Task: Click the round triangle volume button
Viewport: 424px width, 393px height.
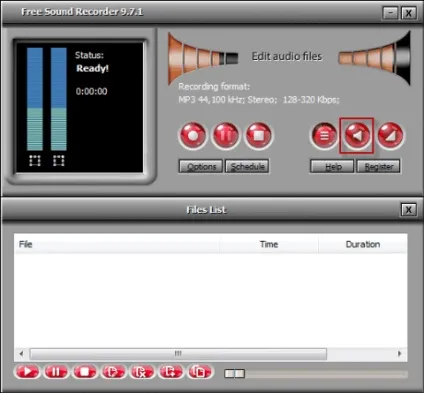Action: (x=390, y=136)
